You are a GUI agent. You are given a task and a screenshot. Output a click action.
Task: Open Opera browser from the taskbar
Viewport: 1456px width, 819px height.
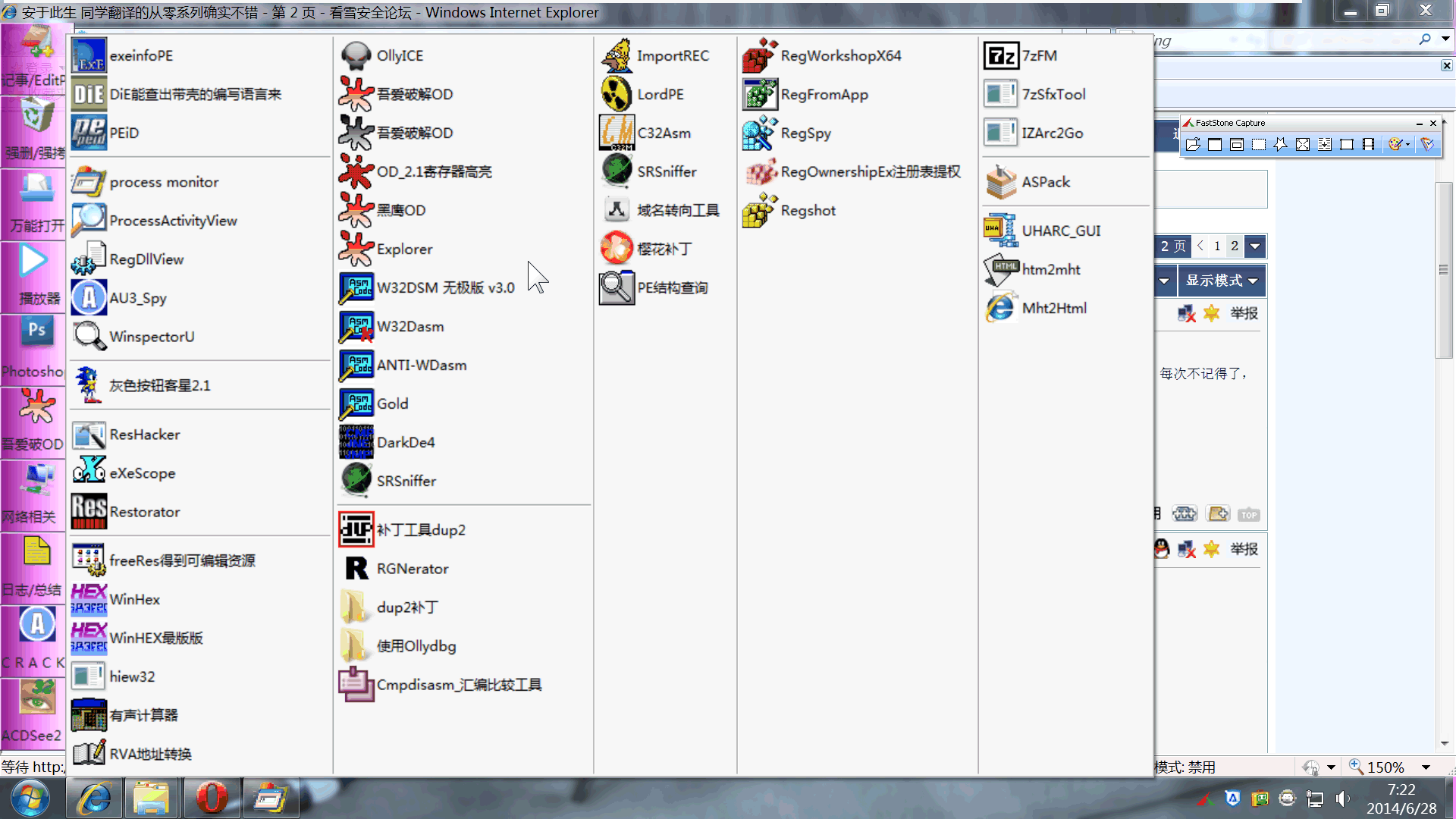pyautogui.click(x=212, y=798)
